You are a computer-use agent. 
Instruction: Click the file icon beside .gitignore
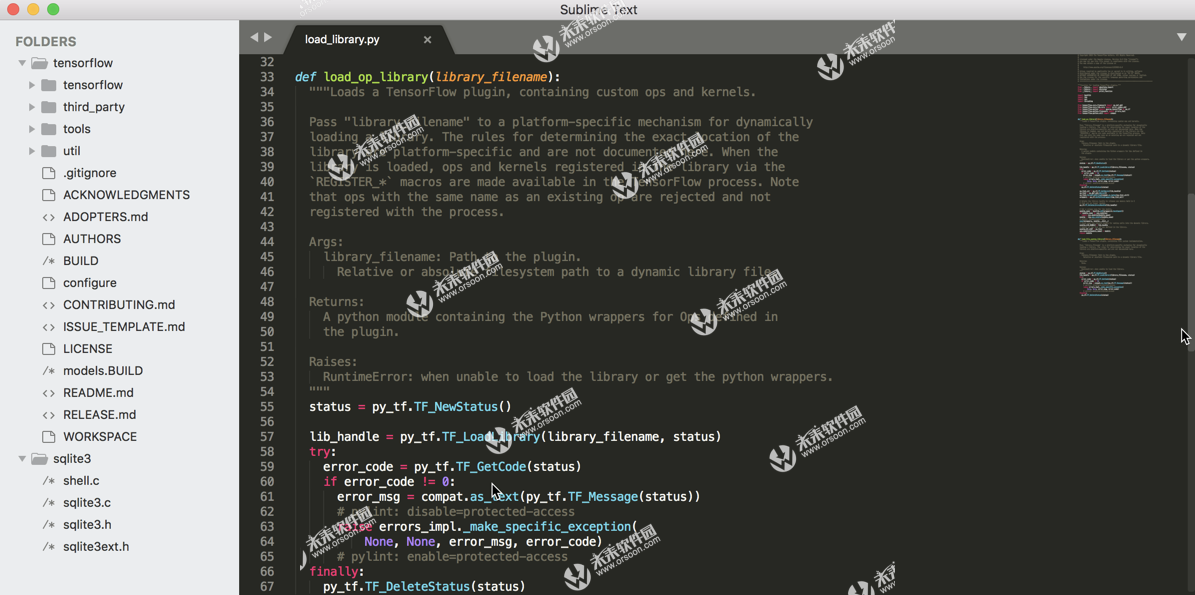[x=49, y=173]
